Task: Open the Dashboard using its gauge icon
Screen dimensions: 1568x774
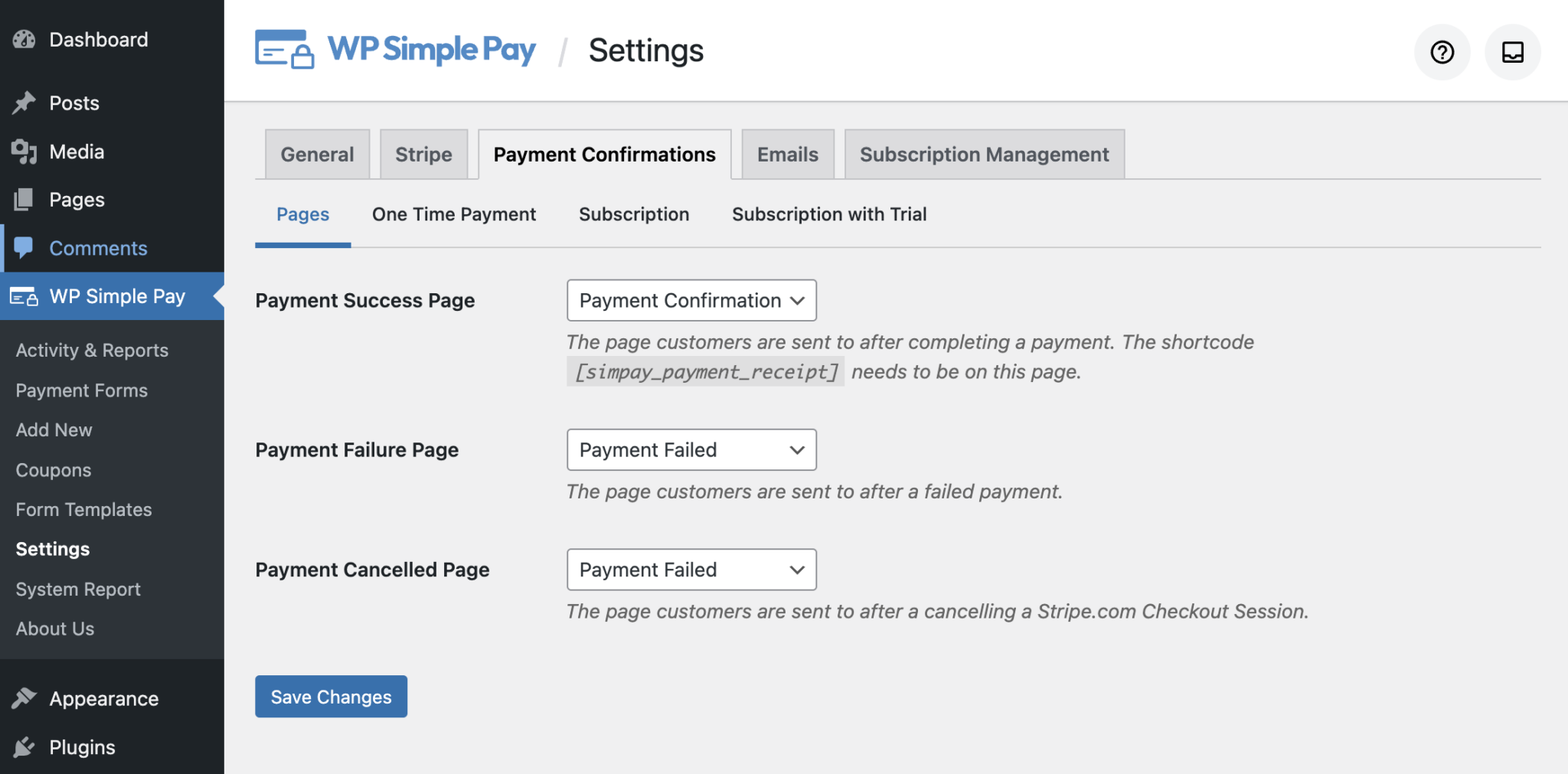Action: [x=25, y=39]
